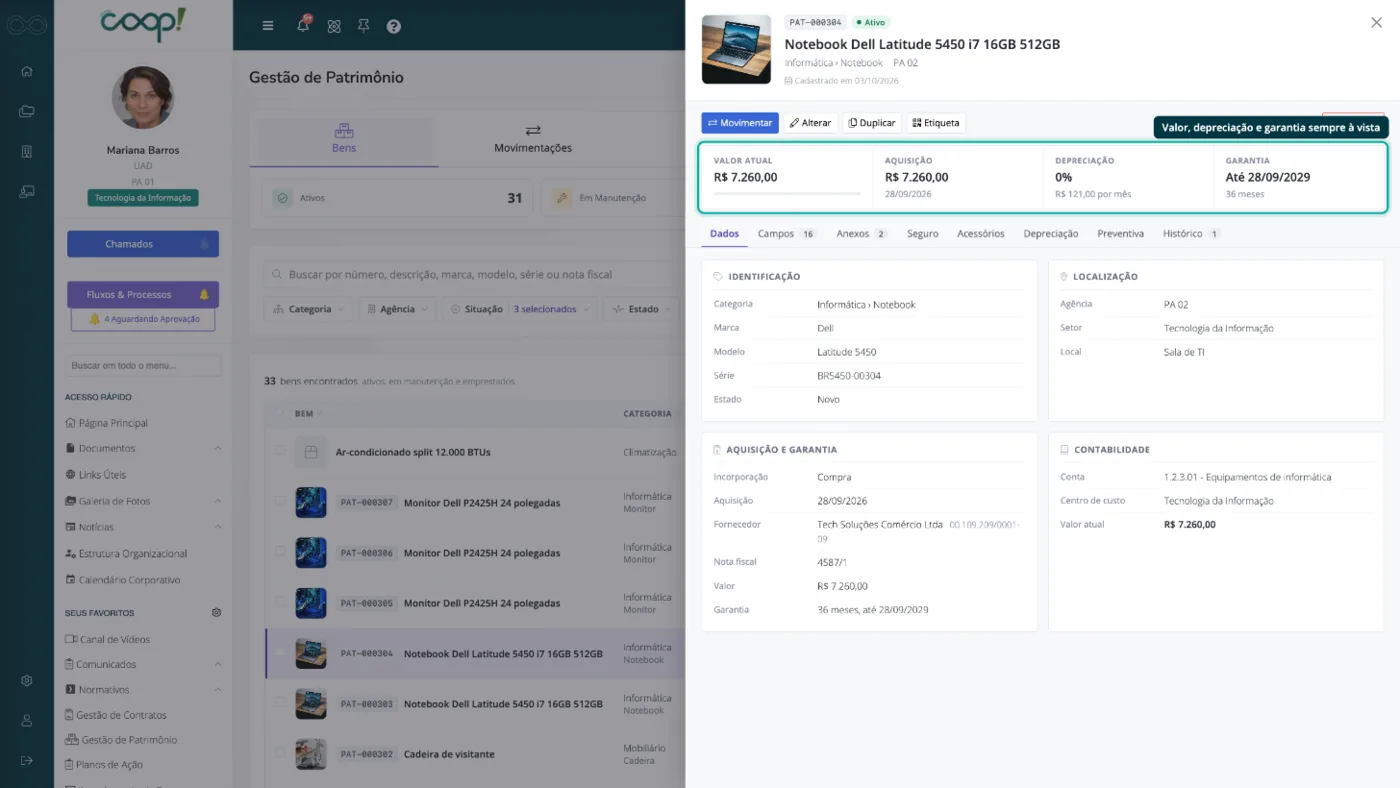The width and height of the screenshot is (1400, 788).
Task: Select the checkbox for PAT-000303 row
Action: [x=280, y=704]
